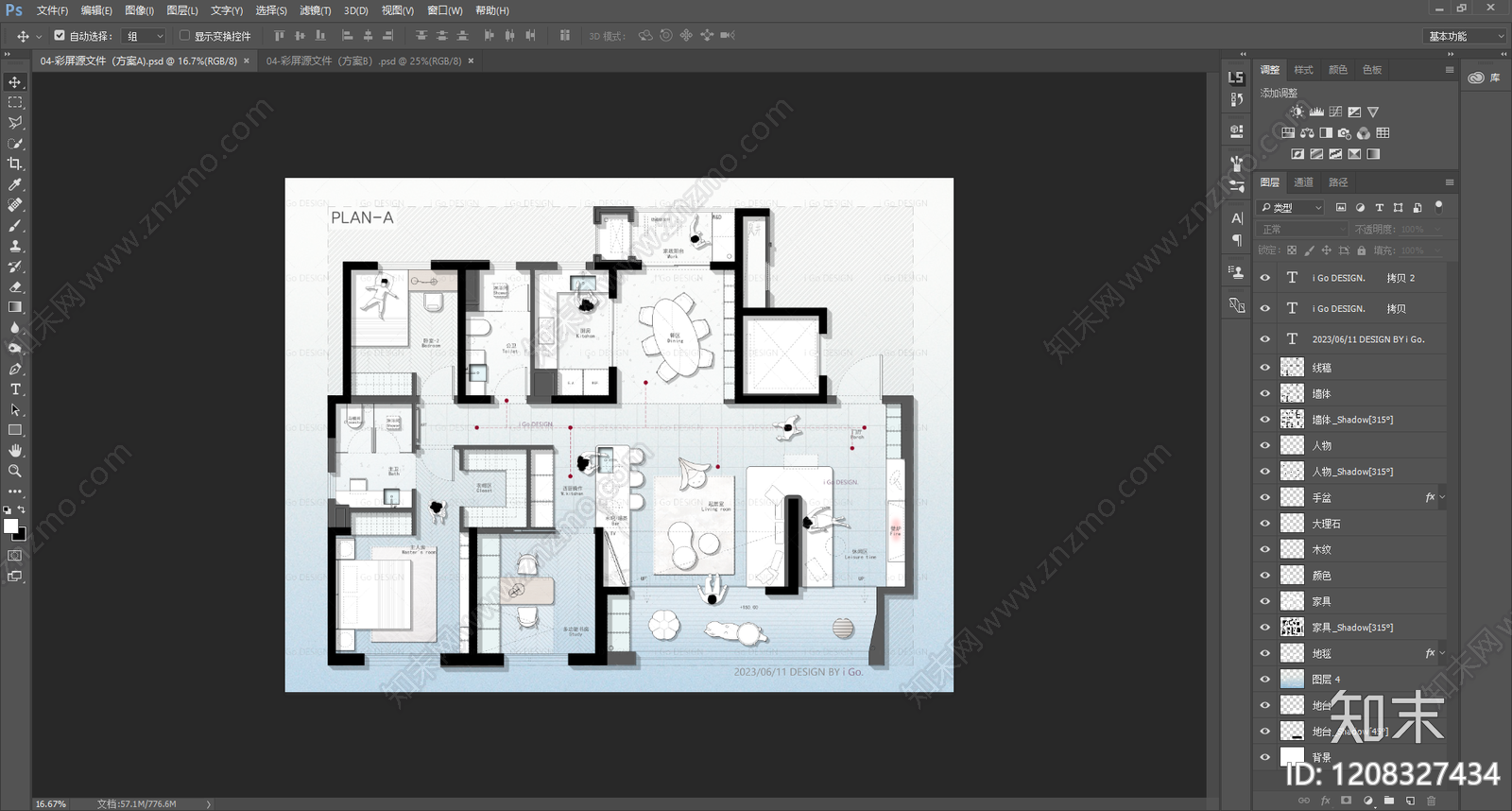Swap foreground and background colors
The width and height of the screenshot is (1512, 811).
(21, 509)
